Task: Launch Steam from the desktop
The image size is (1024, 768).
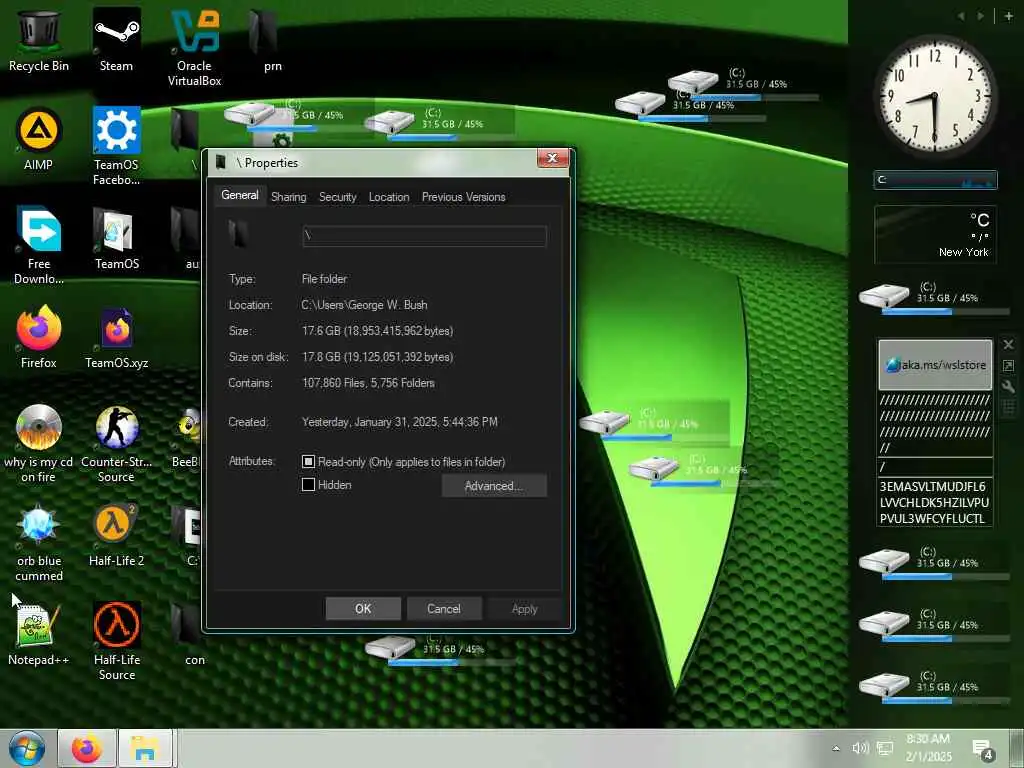Action: [116, 40]
